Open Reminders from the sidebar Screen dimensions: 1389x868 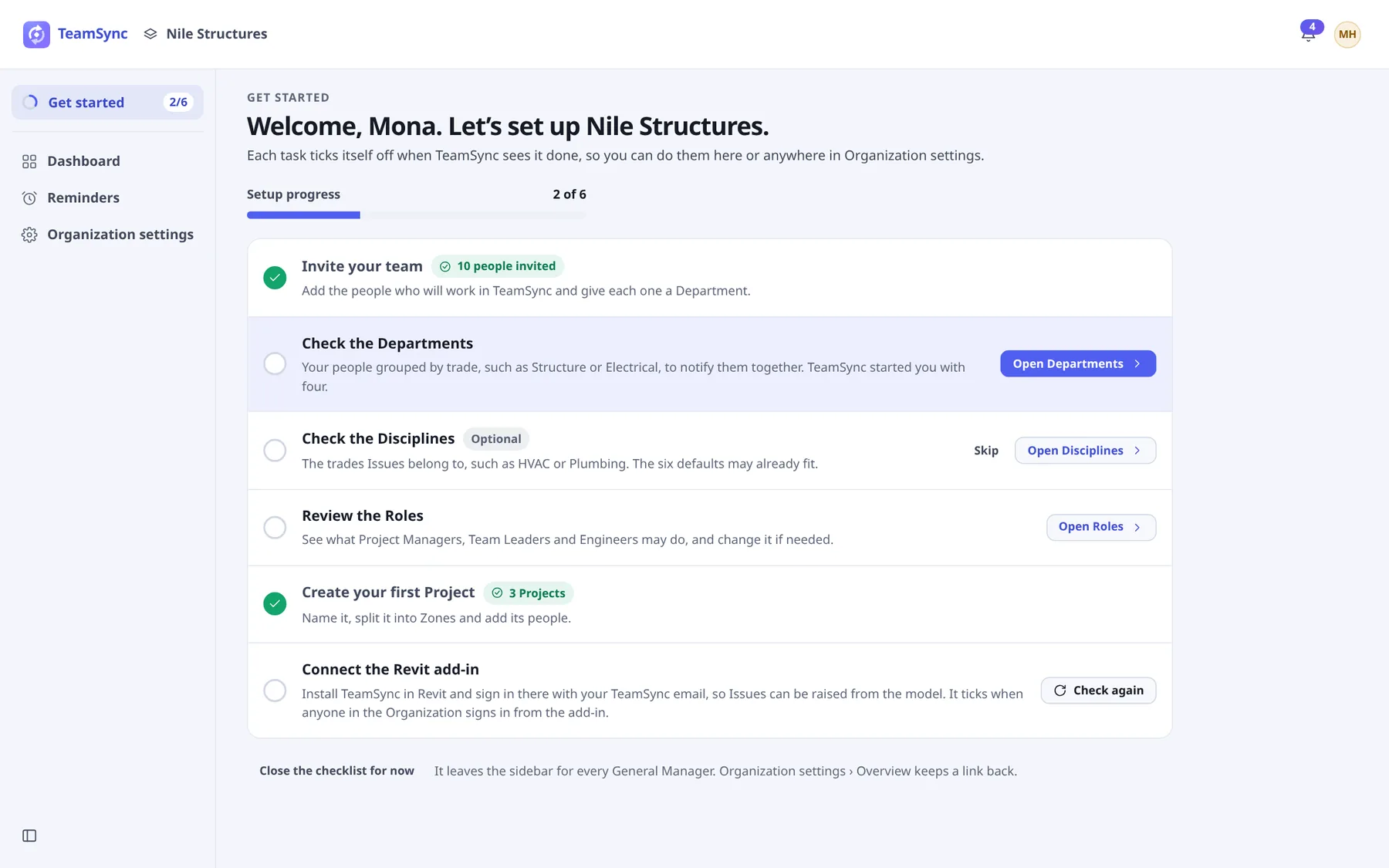pos(107,198)
